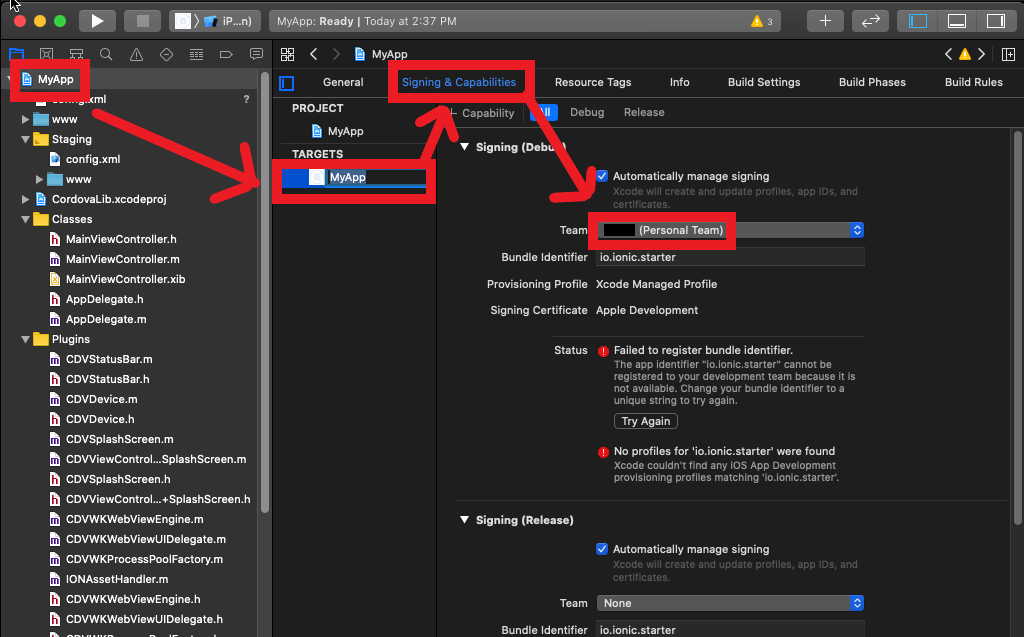The height and width of the screenshot is (637, 1024).
Task: Open the Test navigator
Action: [x=167, y=54]
